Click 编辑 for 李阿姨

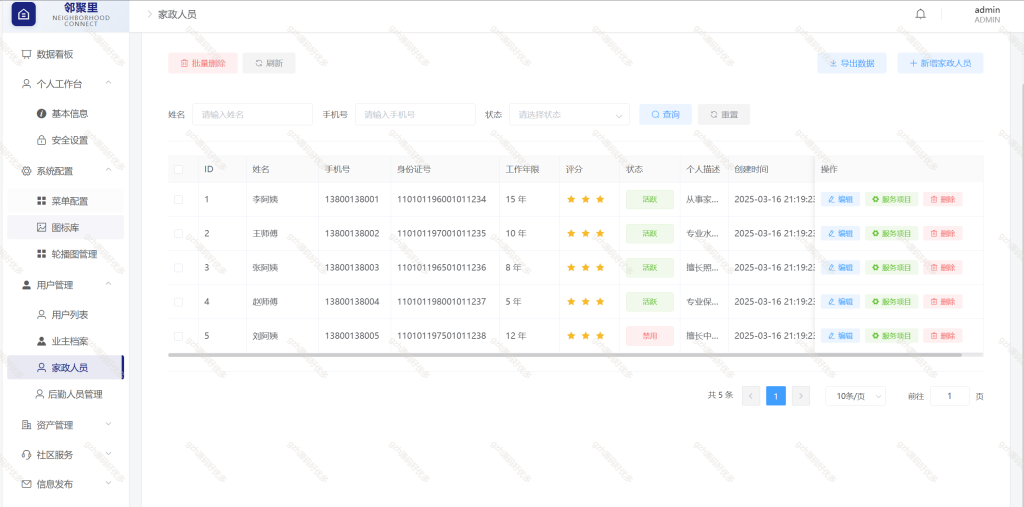click(x=840, y=199)
